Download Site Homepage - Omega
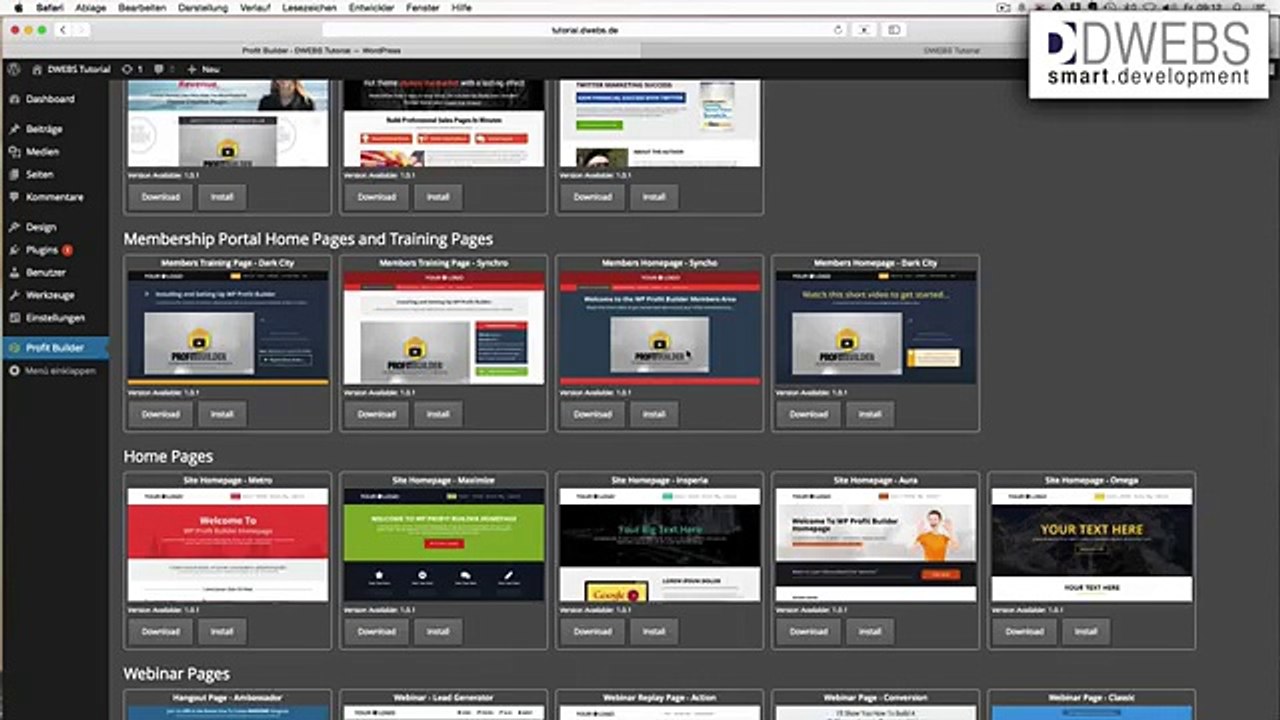 1025,631
